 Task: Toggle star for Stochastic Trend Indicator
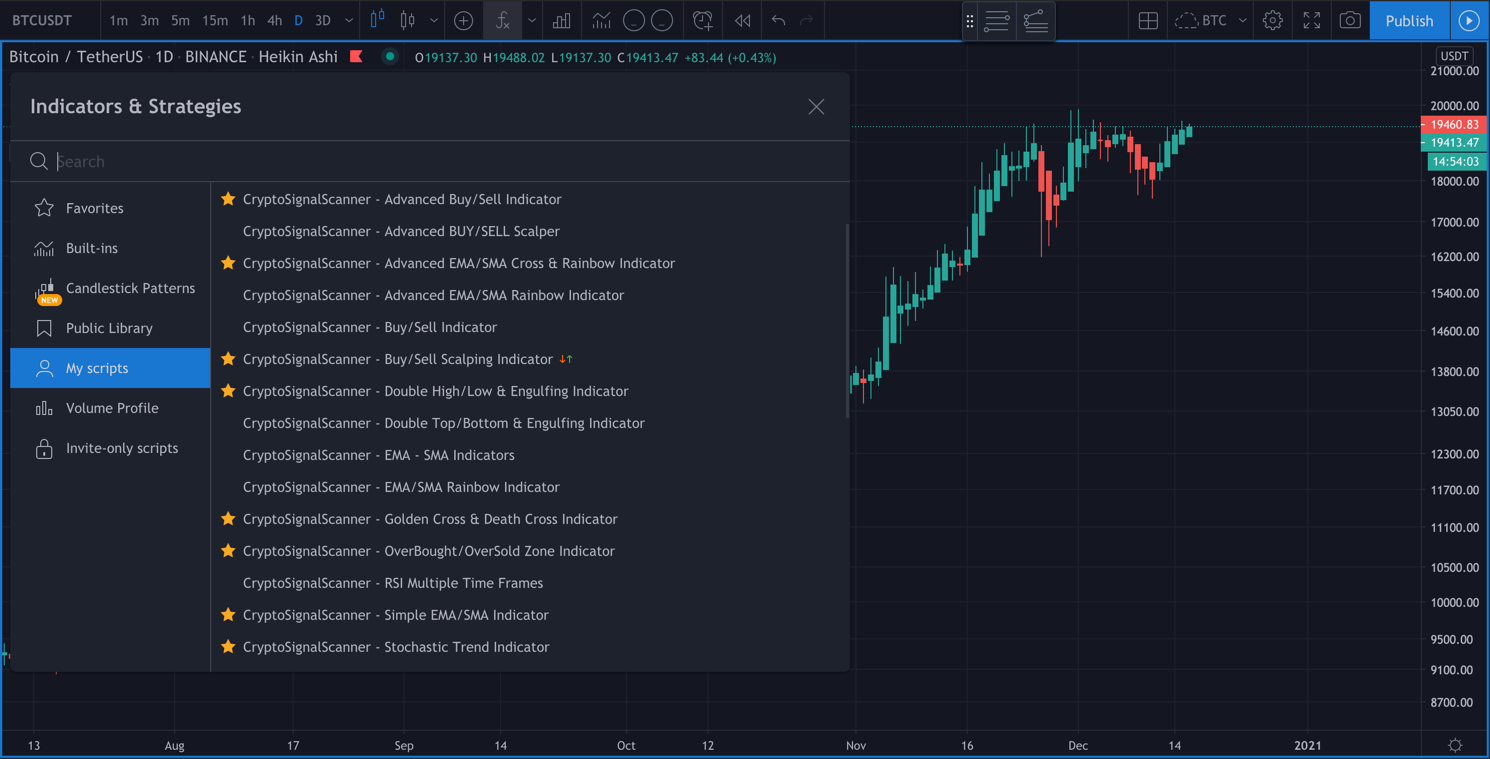[228, 647]
